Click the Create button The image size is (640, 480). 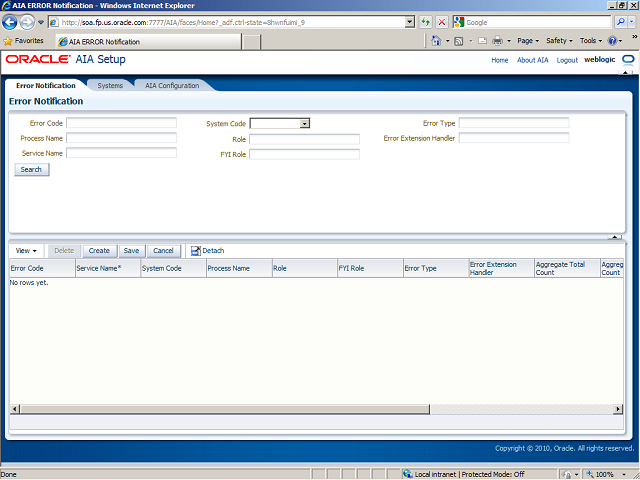(x=99, y=251)
